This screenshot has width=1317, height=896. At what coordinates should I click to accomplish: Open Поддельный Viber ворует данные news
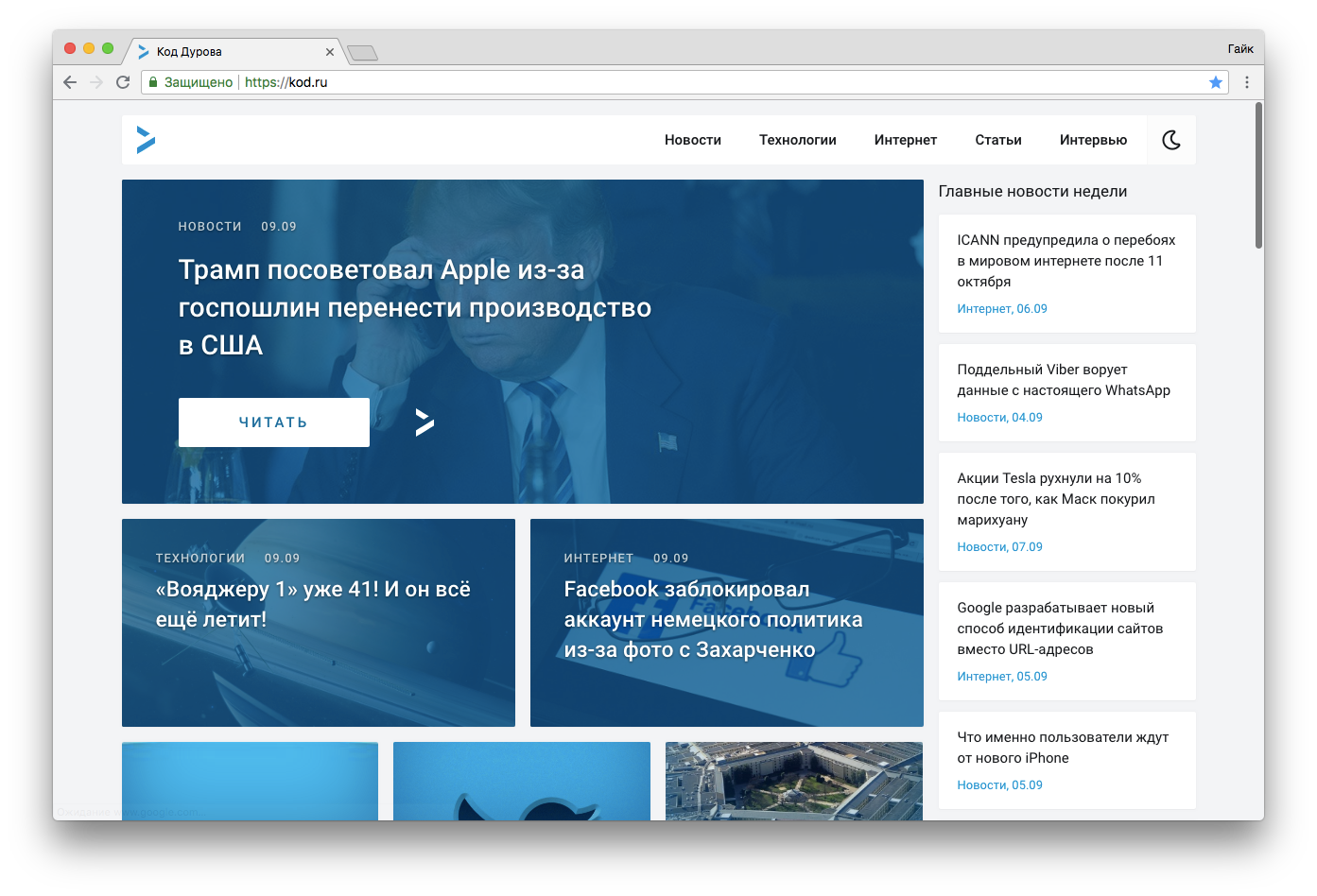(1064, 380)
